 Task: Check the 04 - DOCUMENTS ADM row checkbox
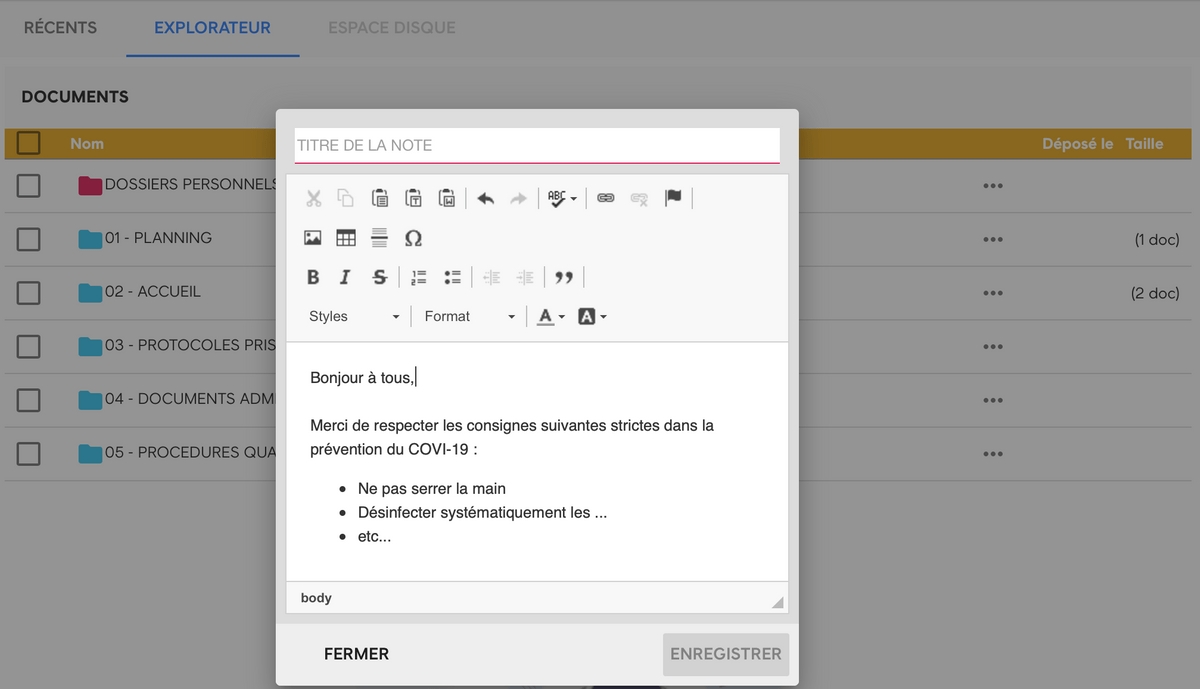pos(29,400)
